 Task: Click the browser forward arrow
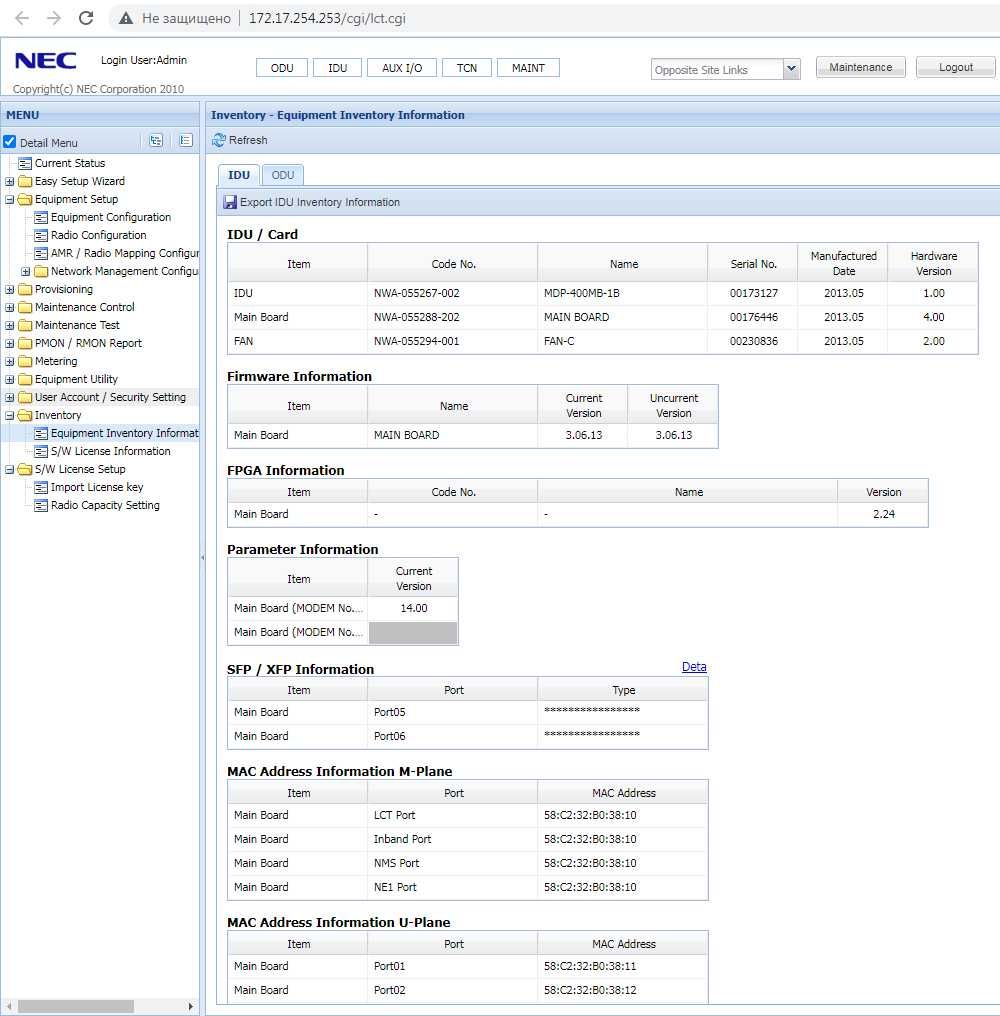click(54, 18)
